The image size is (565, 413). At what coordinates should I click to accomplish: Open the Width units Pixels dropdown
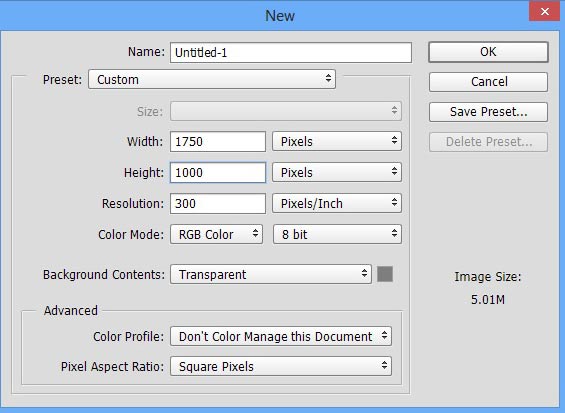point(337,141)
